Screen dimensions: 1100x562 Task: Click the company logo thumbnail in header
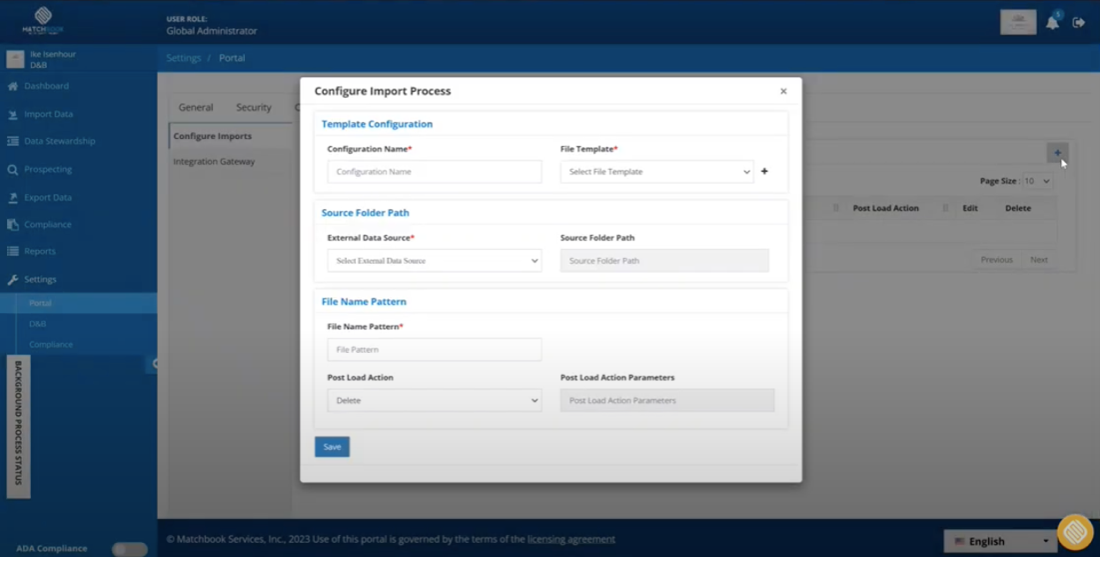pyautogui.click(x=1018, y=22)
